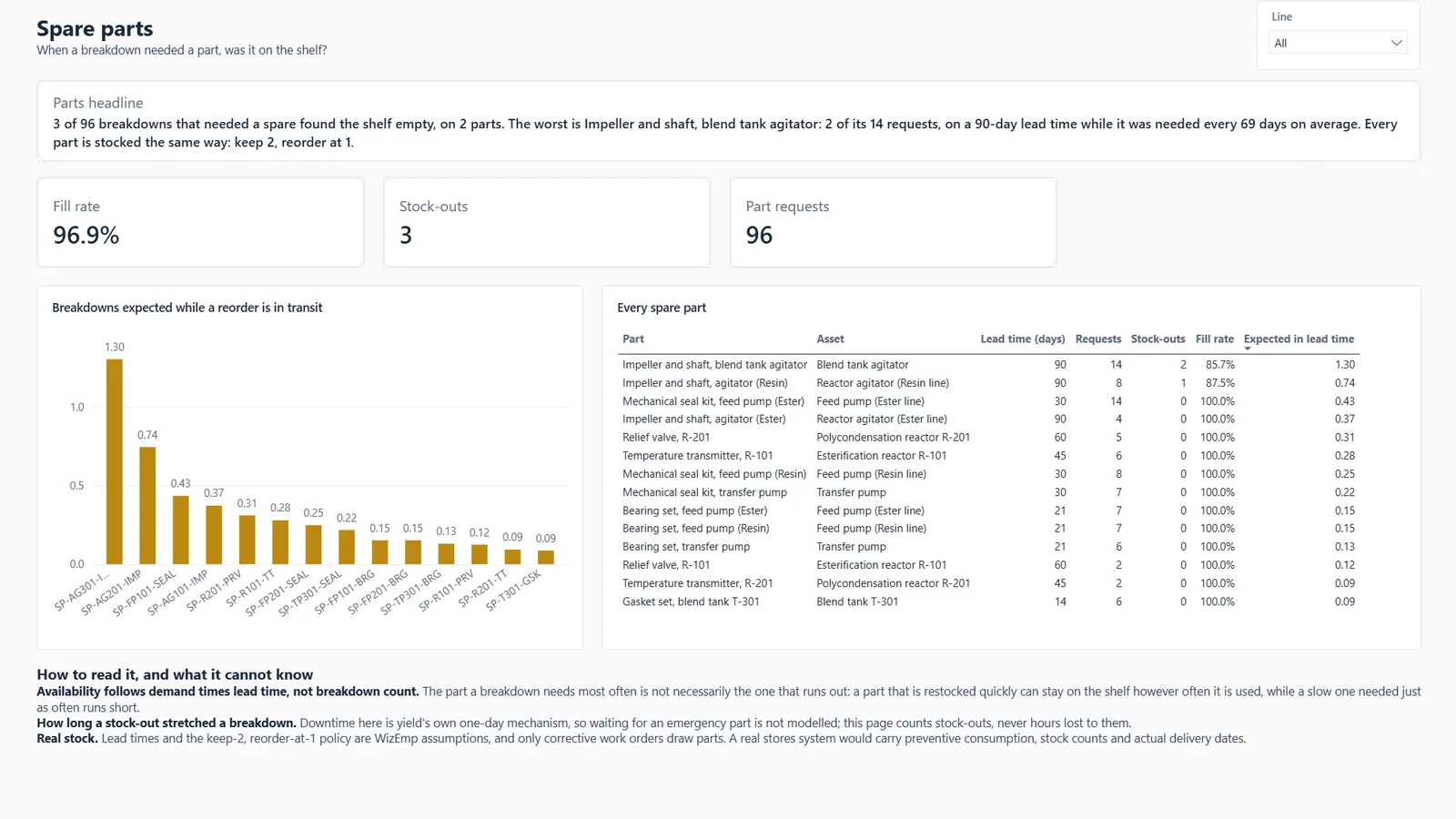The width and height of the screenshot is (1456, 819).
Task: Click the 85.7% fill rate cell
Action: click(x=1219, y=364)
